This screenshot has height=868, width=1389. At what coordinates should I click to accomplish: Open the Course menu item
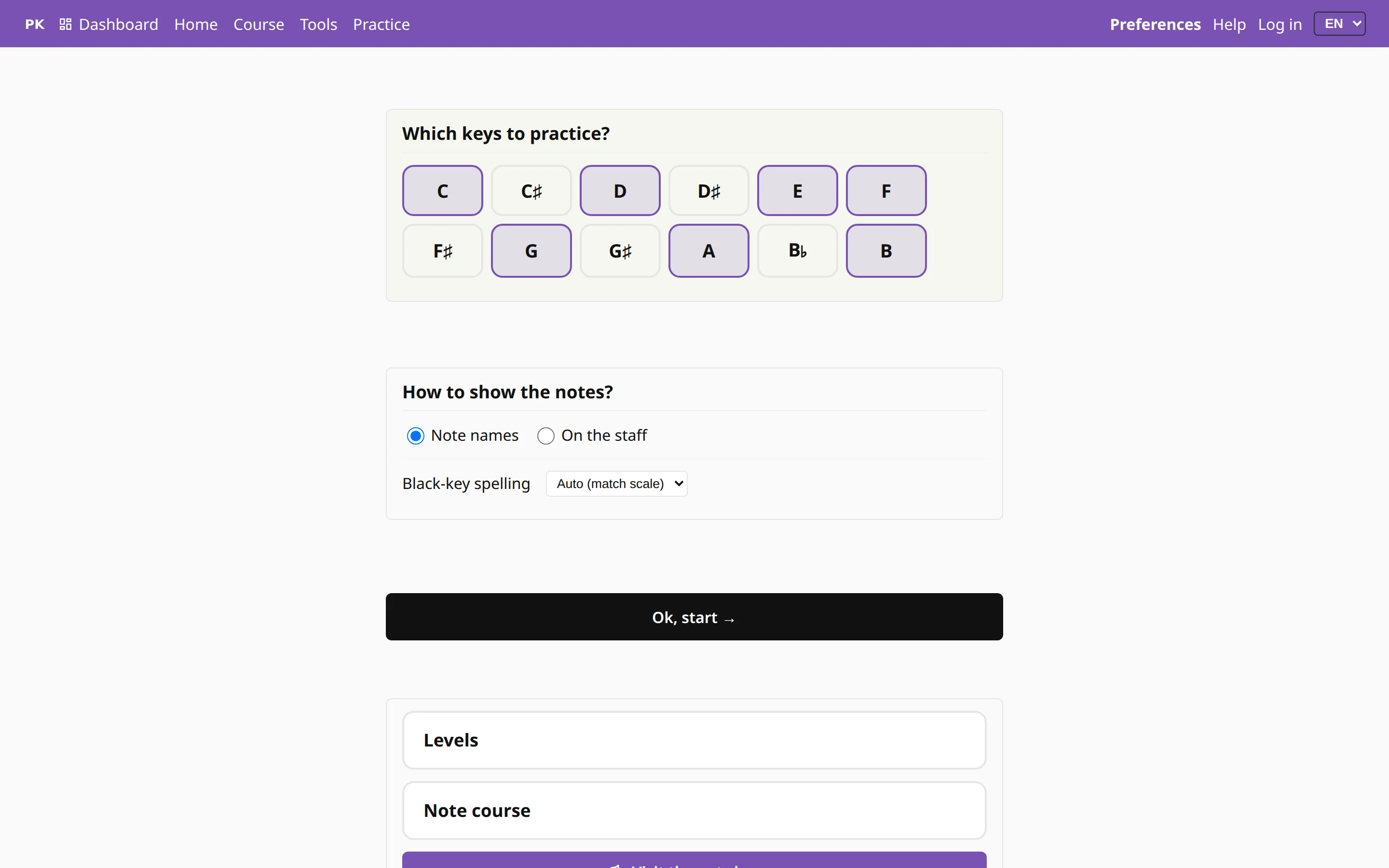tap(259, 24)
